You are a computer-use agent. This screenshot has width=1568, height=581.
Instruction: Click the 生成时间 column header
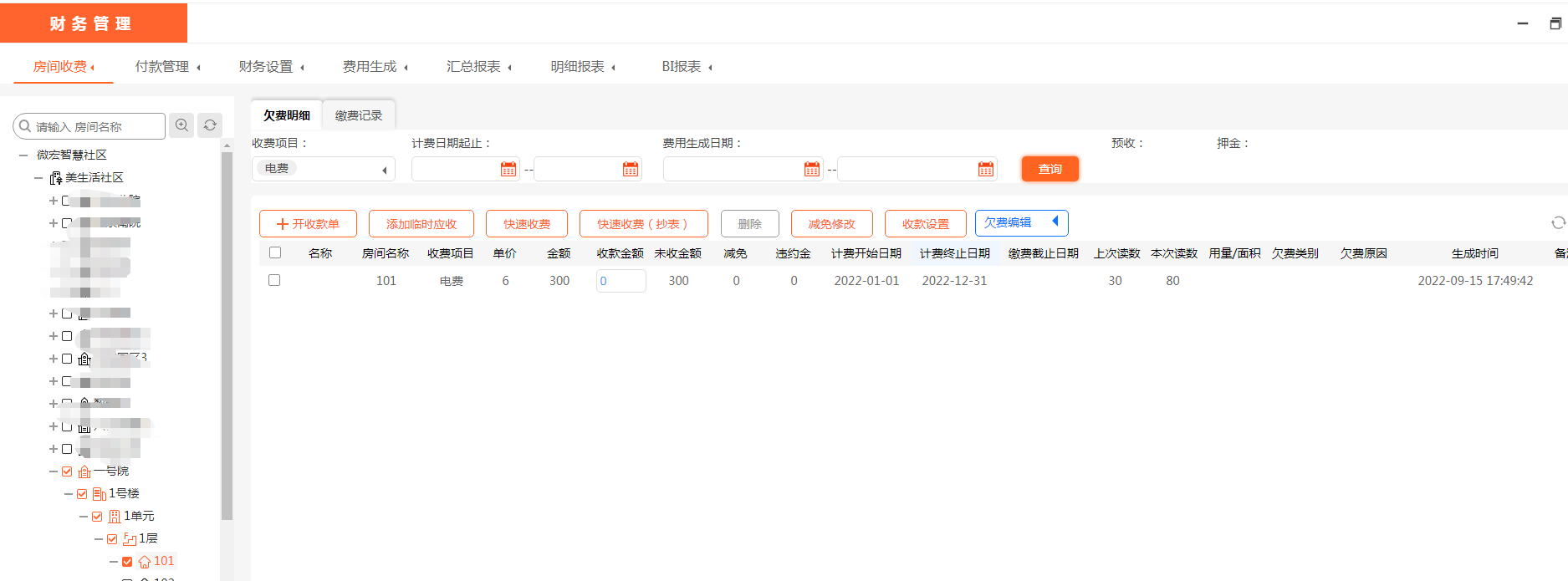click(x=1475, y=253)
